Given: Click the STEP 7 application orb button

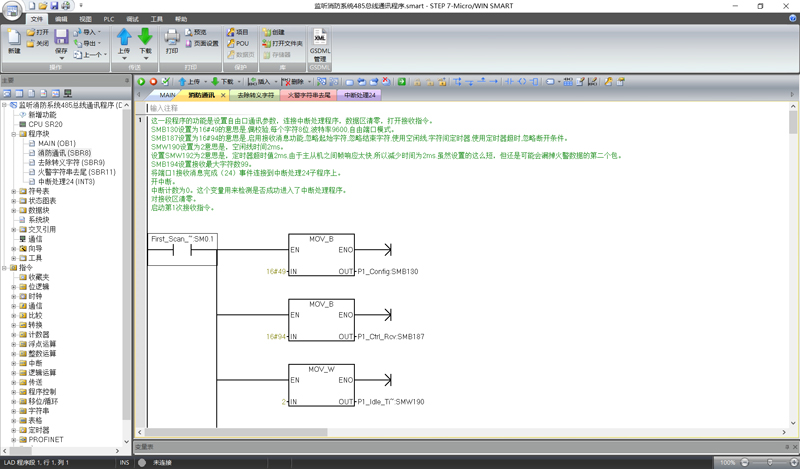Looking at the screenshot, I should (x=12, y=11).
